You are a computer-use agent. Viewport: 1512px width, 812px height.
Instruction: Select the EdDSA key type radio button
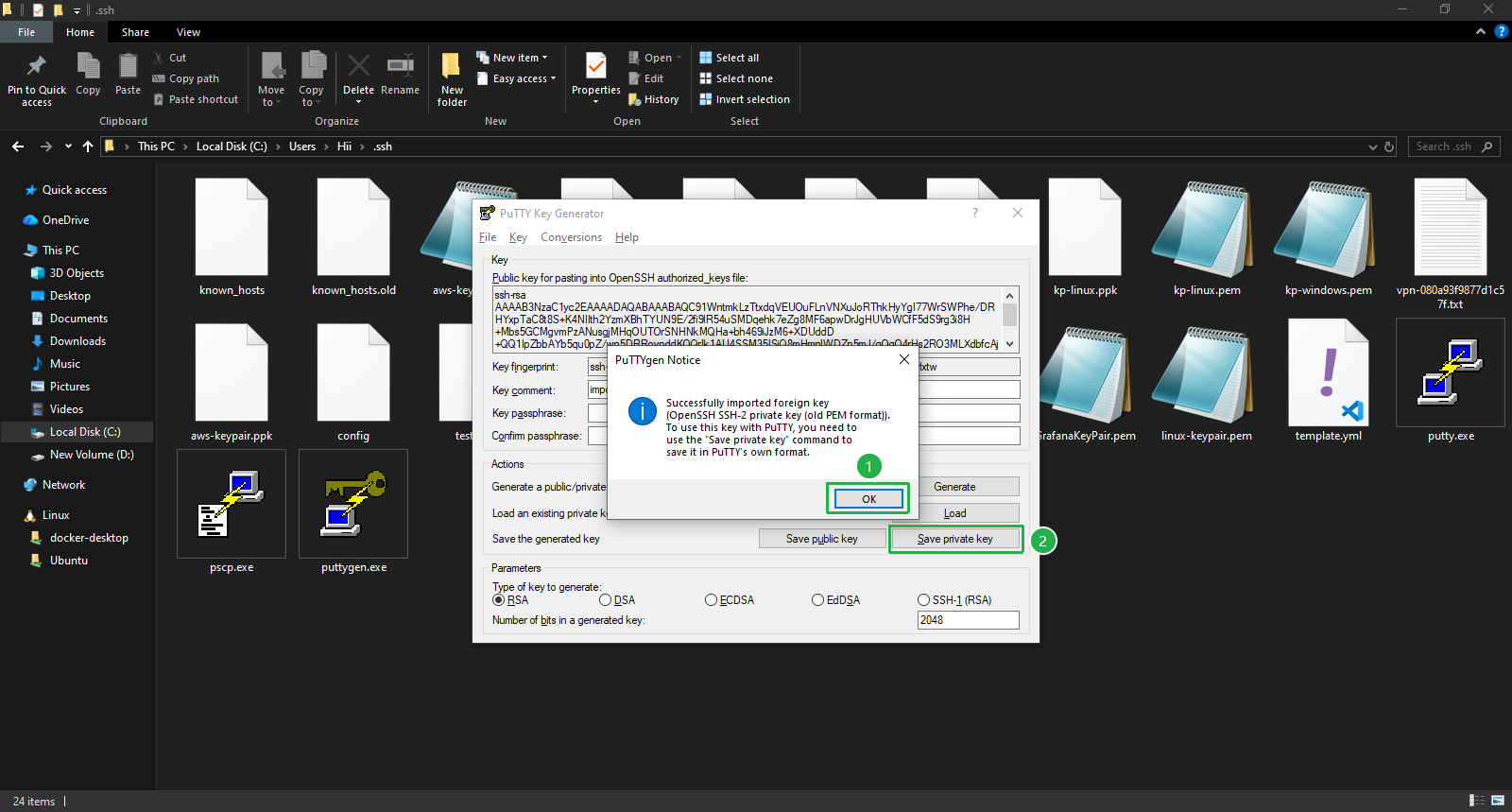coord(817,600)
